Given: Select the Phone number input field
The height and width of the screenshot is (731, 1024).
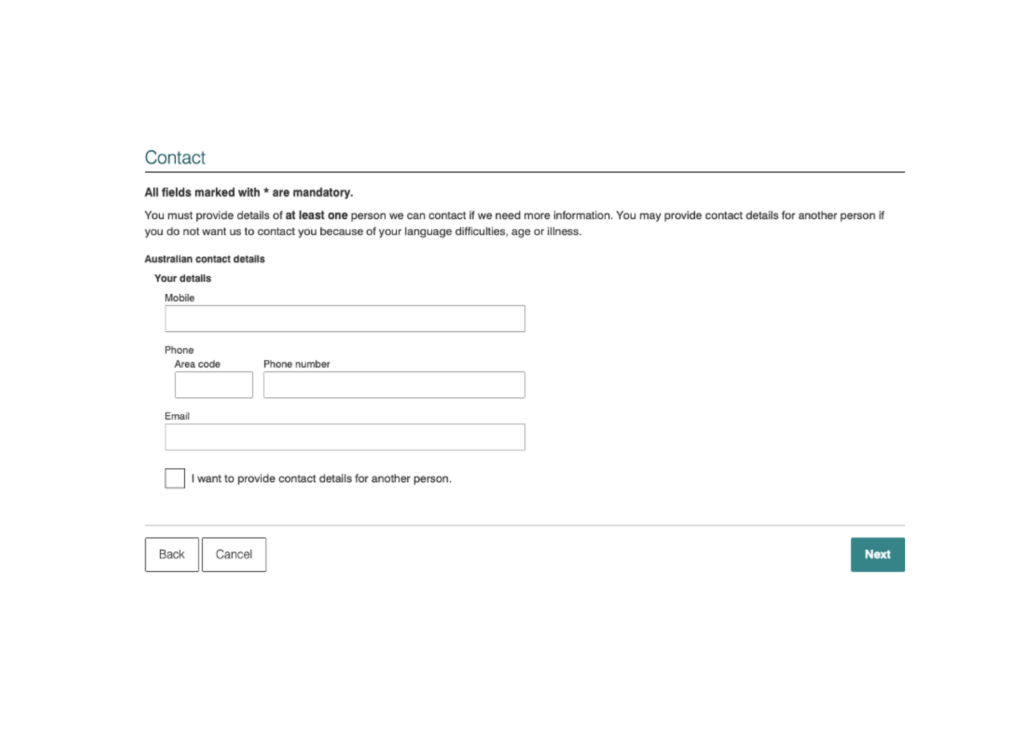Looking at the screenshot, I should pyautogui.click(x=393, y=385).
